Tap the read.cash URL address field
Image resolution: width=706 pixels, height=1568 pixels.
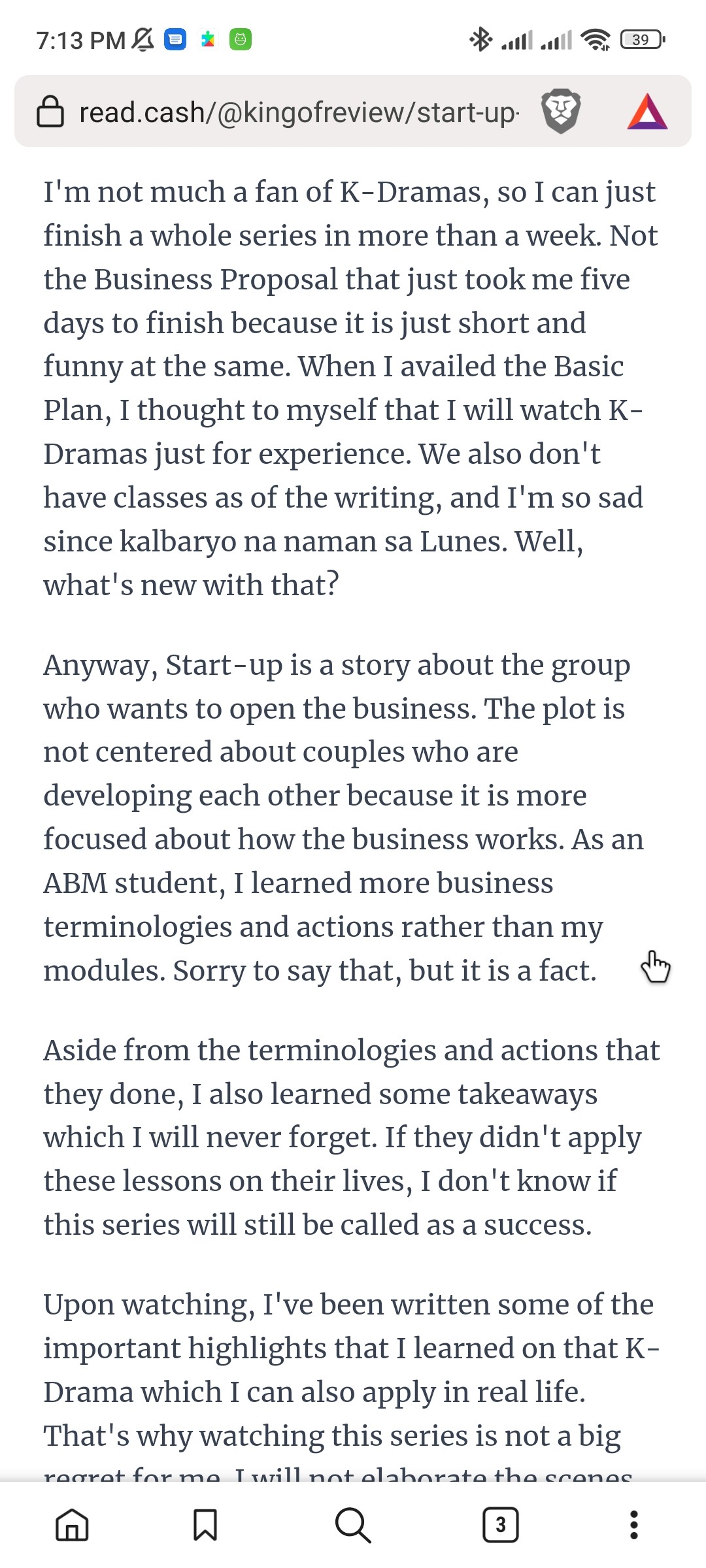click(299, 112)
